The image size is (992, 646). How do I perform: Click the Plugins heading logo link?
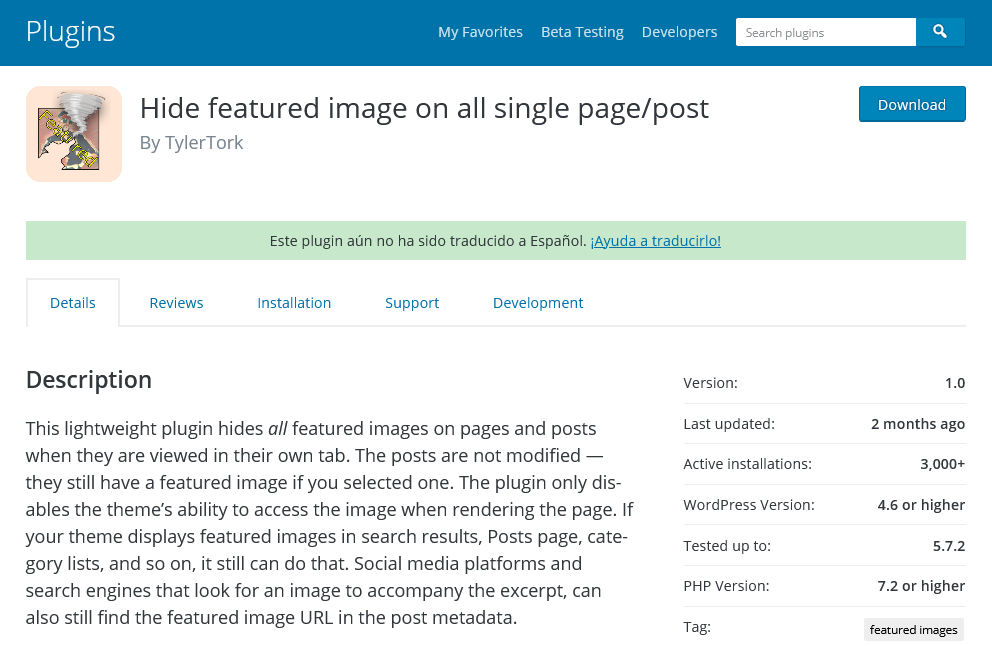click(70, 32)
